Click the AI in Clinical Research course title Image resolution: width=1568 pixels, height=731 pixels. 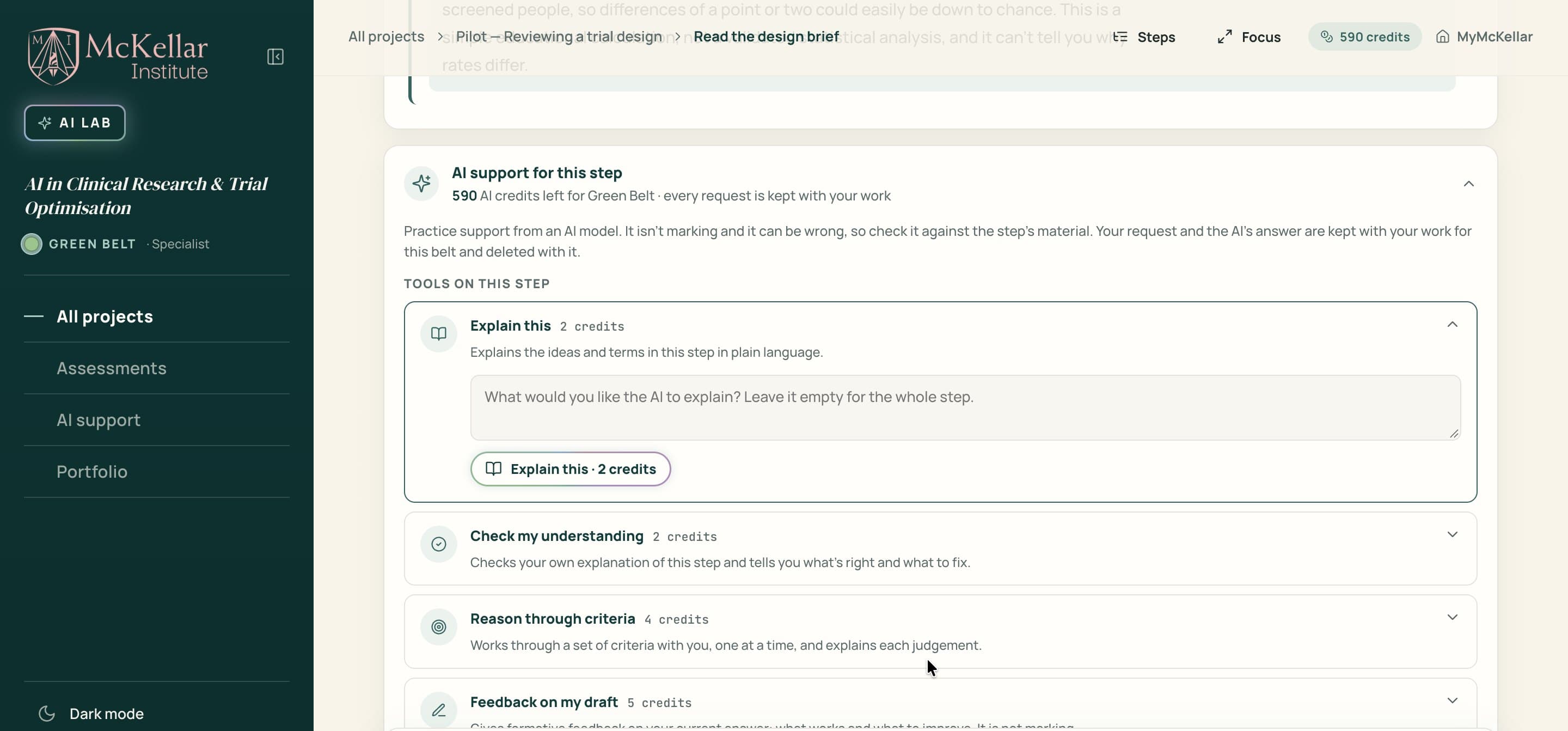click(146, 196)
